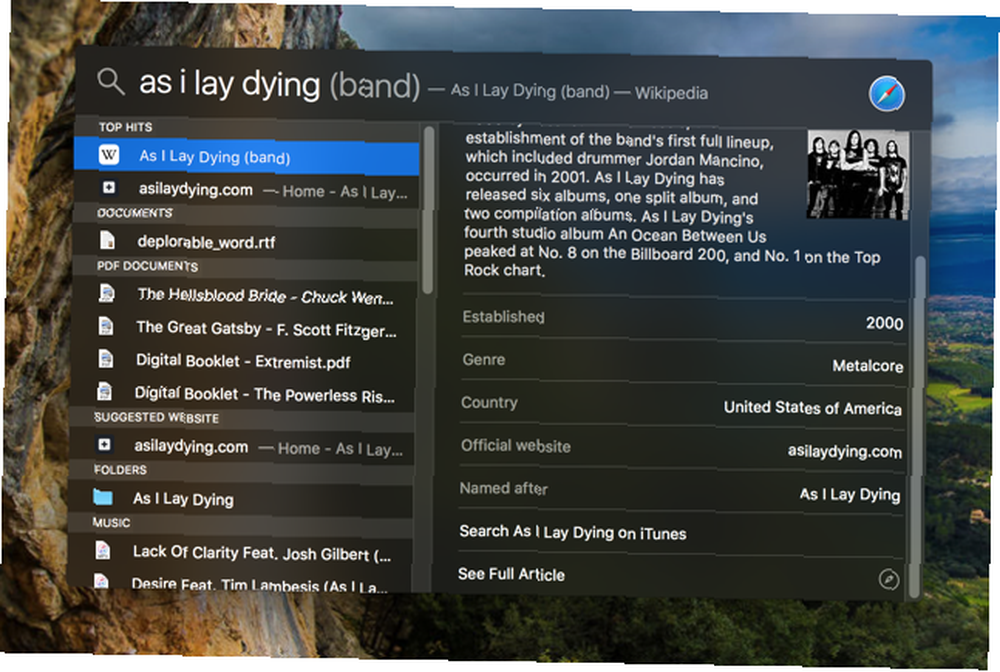Click the results list scrollbar
Viewport: 1000px width, 672px height.
428,210
